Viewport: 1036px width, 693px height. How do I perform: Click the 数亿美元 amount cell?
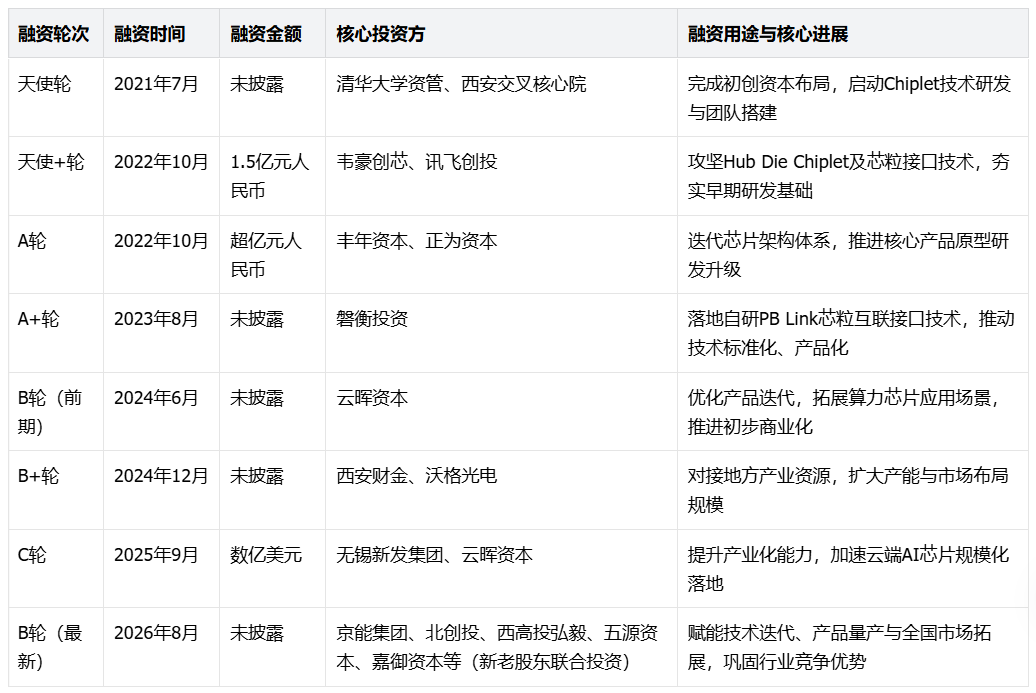[x=272, y=568]
